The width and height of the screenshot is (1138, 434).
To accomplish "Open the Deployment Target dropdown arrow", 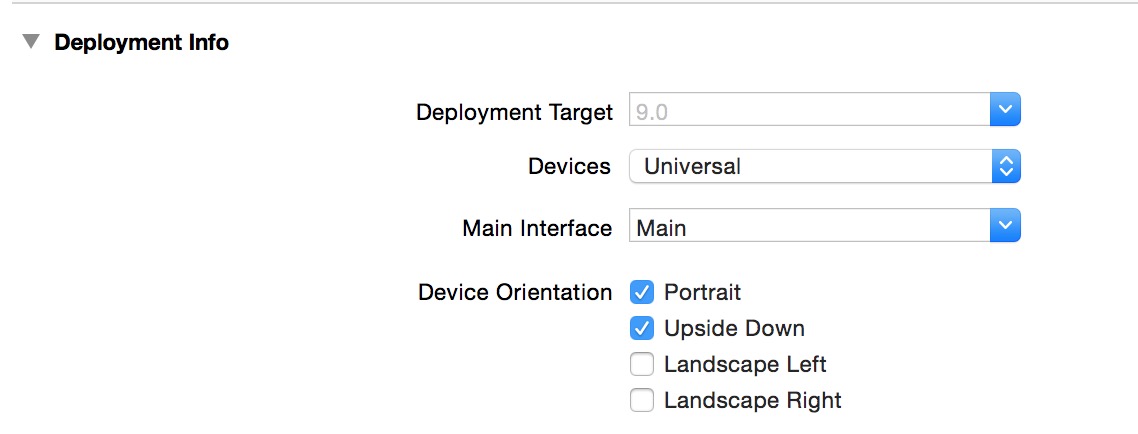I will tap(1004, 111).
